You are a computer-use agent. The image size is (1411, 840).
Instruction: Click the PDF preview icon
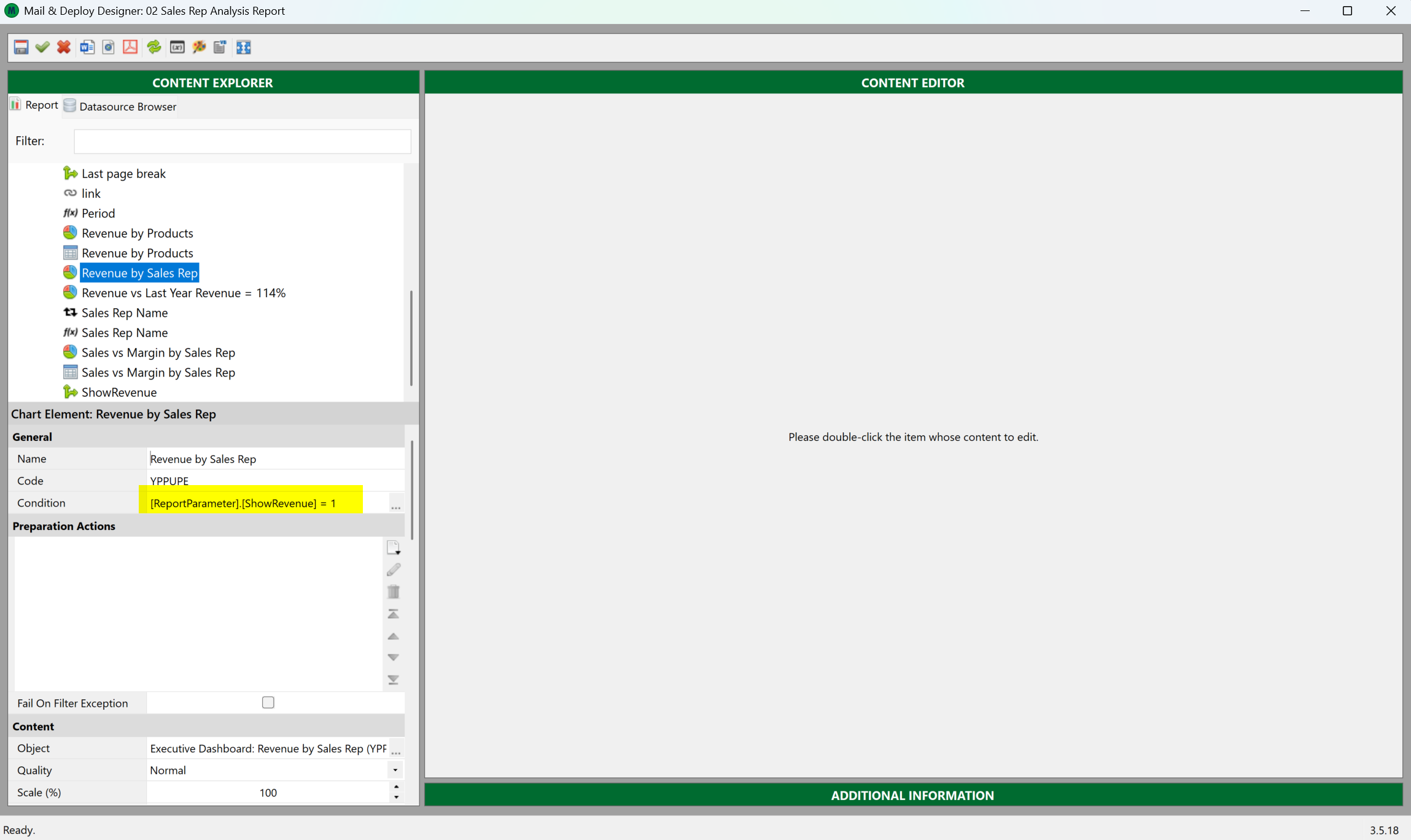click(x=130, y=47)
